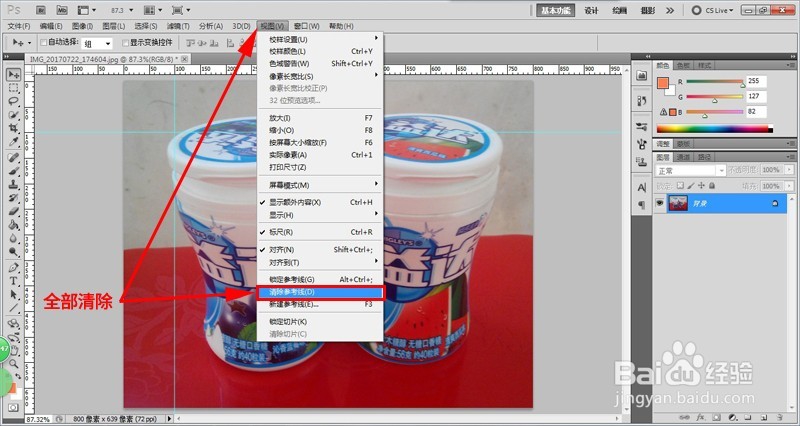Select the Zoom tool in toolbox
Screen dimensions: 800x426
coord(14,364)
